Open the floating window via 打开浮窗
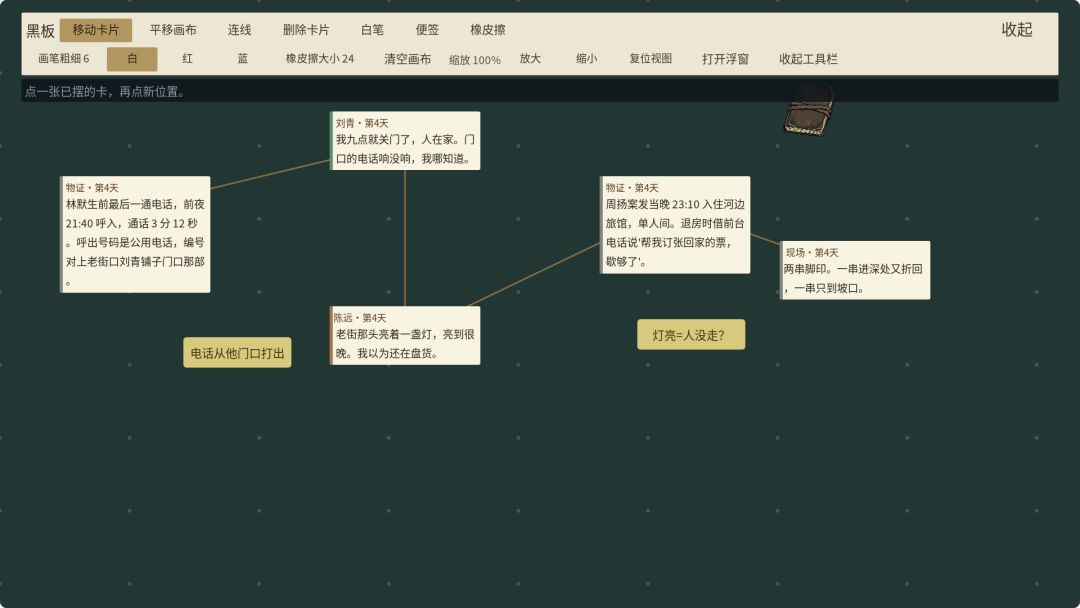This screenshot has width=1080, height=608. 725,59
